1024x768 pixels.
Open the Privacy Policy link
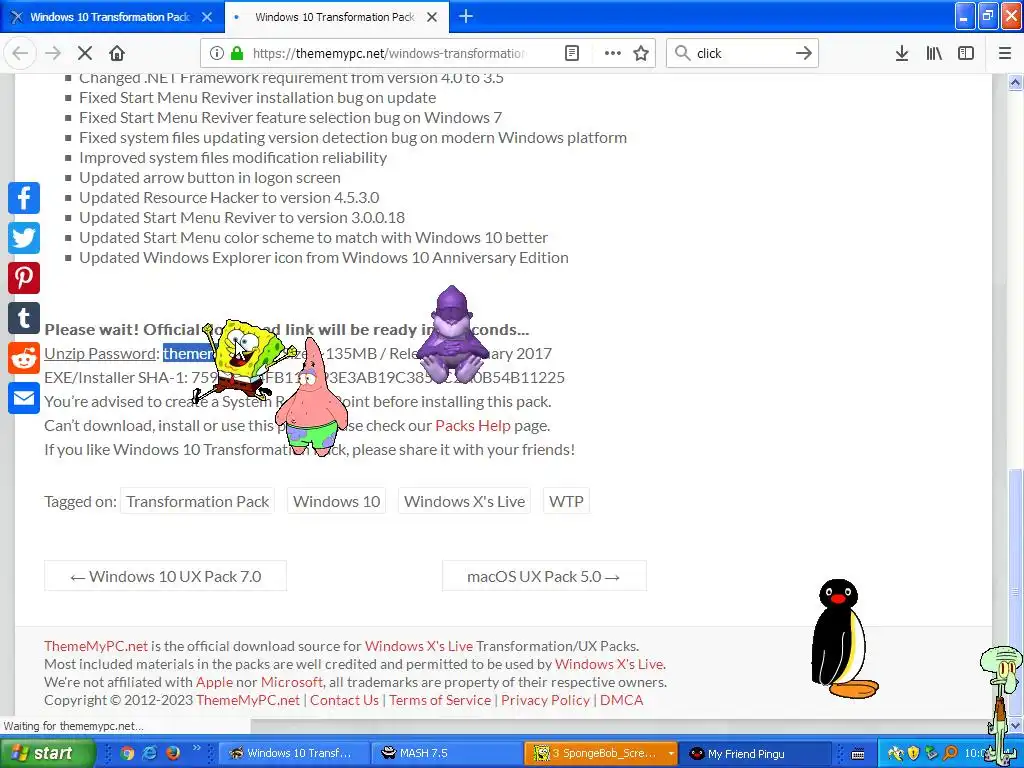coord(545,700)
